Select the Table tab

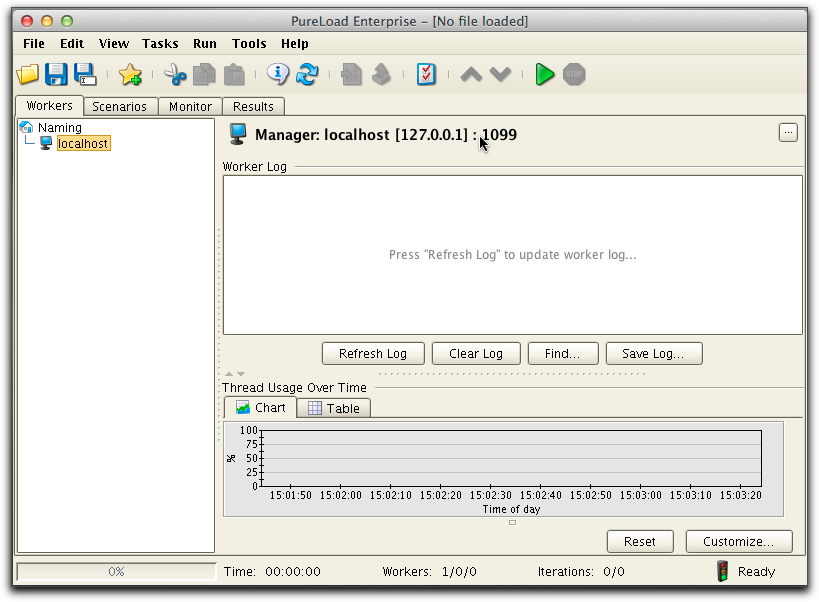pos(334,408)
